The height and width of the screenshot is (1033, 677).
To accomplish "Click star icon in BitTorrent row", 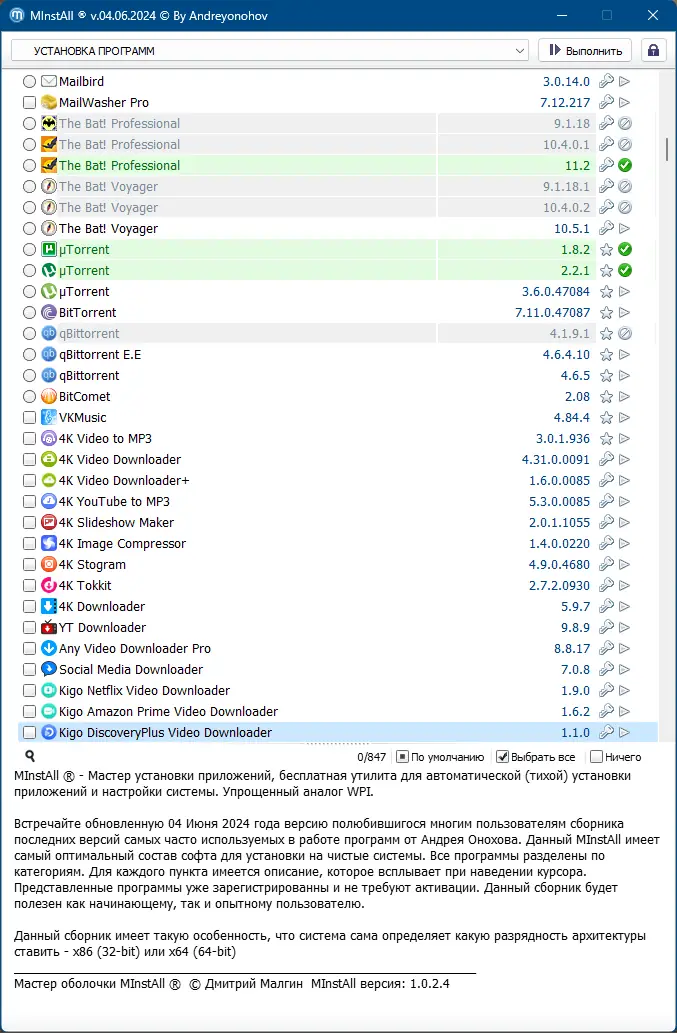I will coord(606,313).
